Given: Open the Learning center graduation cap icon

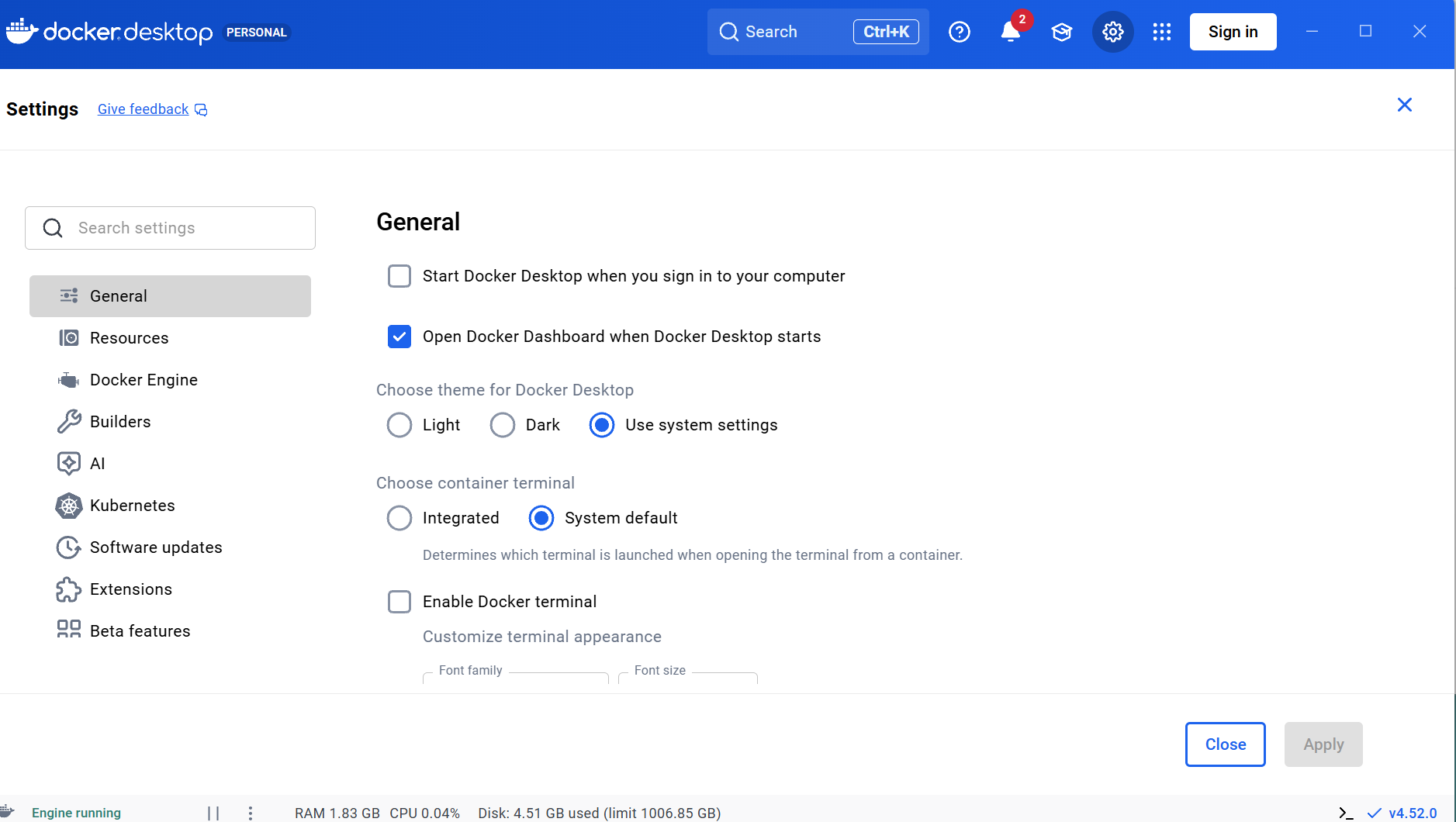Looking at the screenshot, I should coord(1061,32).
